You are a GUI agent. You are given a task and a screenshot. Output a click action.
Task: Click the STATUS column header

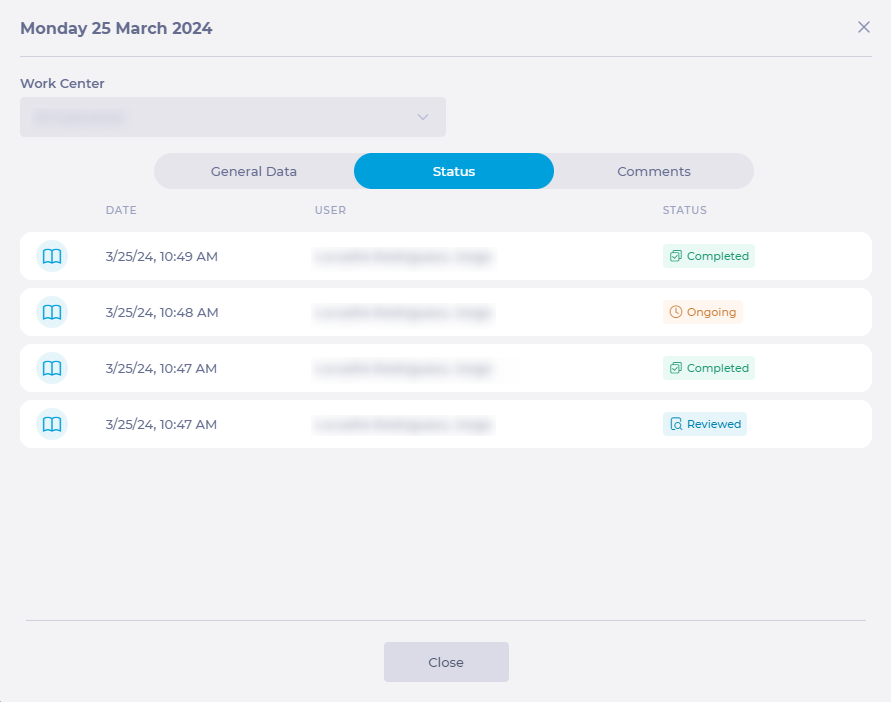click(x=684, y=210)
